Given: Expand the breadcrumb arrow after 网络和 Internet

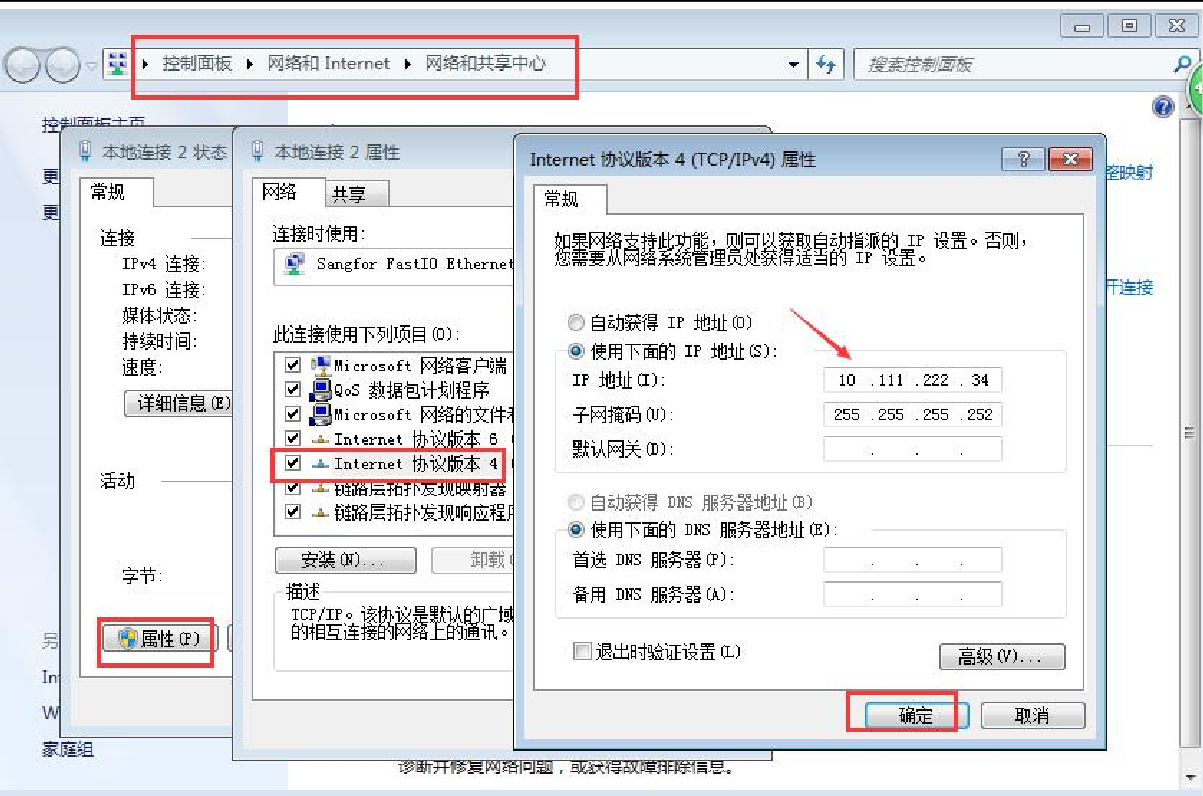Looking at the screenshot, I should tap(408, 64).
